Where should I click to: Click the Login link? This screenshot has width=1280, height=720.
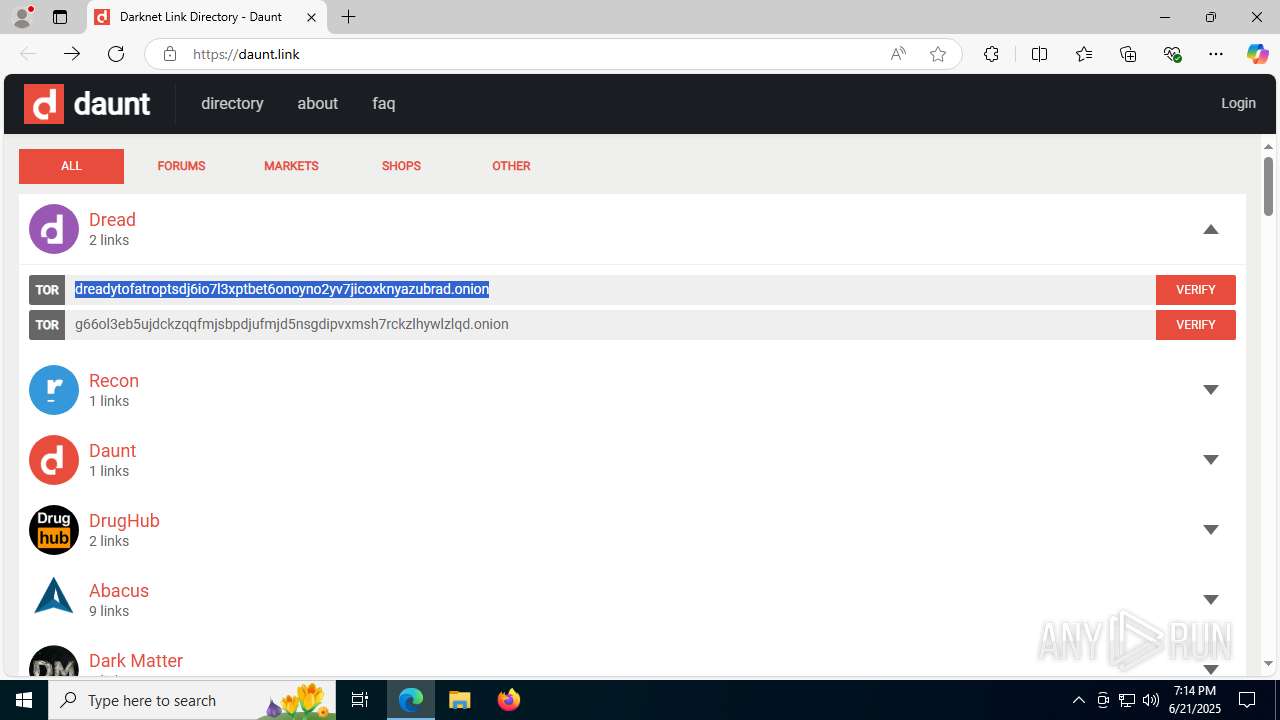pyautogui.click(x=1238, y=103)
